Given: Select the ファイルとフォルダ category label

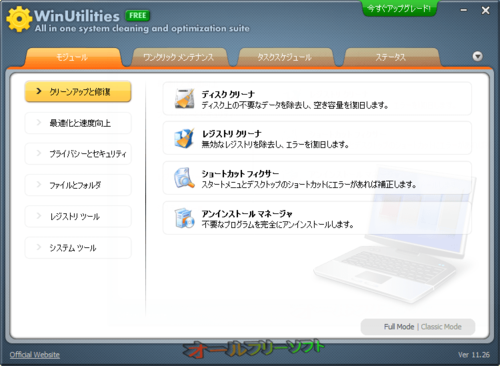Looking at the screenshot, I should click(x=75, y=185).
